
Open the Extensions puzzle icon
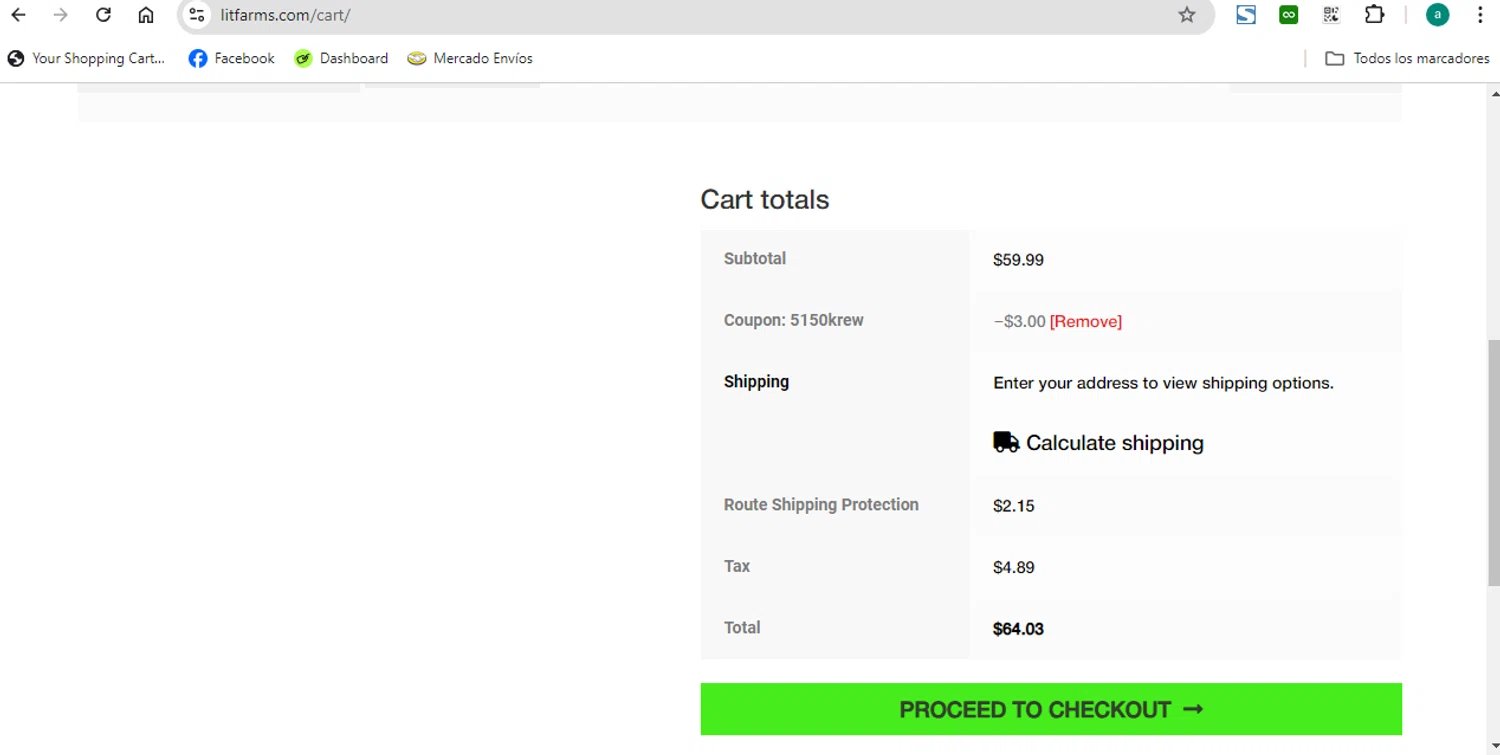[1375, 15]
